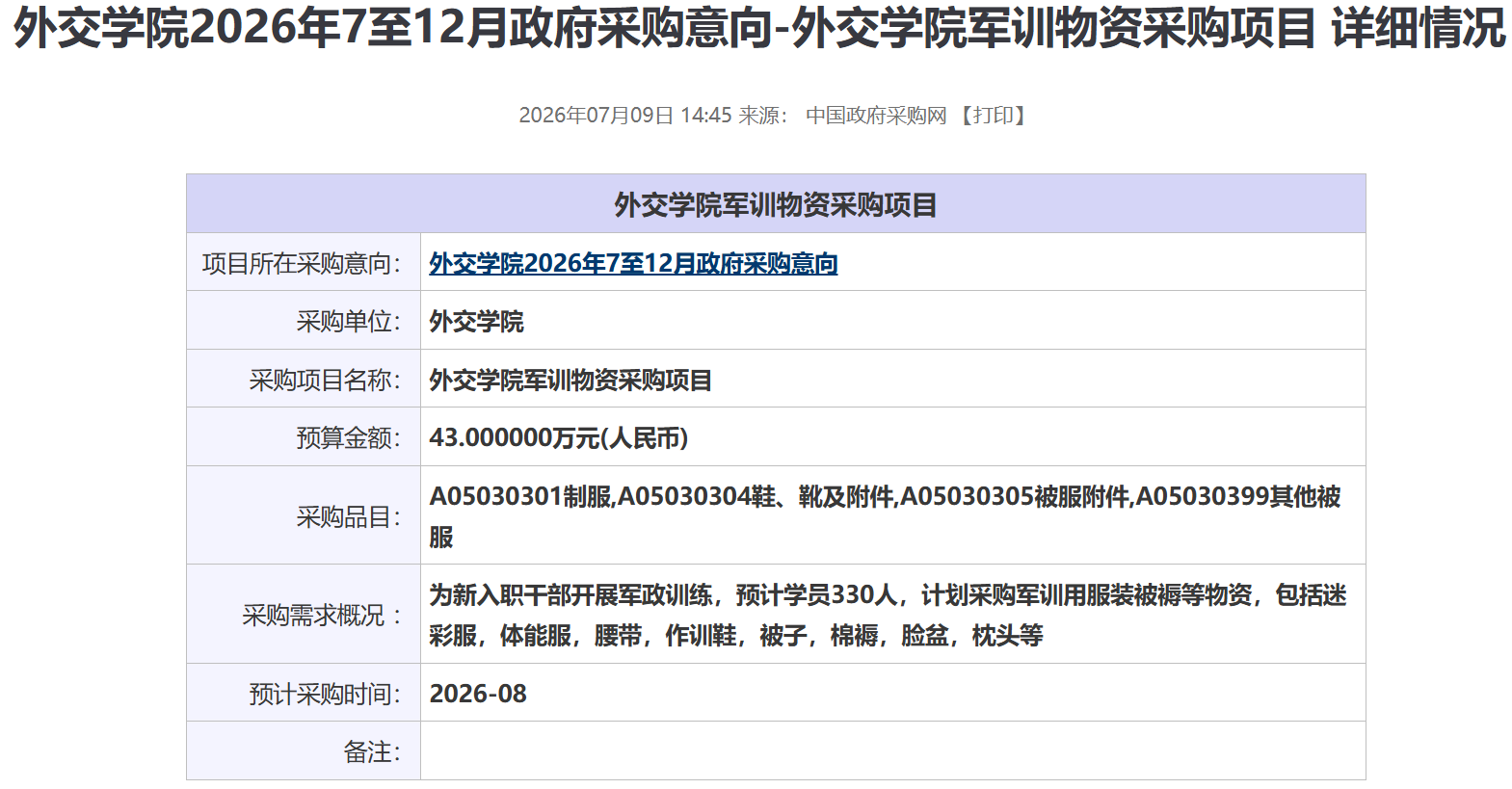
Task: Click the 外交学院 purchaser value
Action: coord(476,322)
